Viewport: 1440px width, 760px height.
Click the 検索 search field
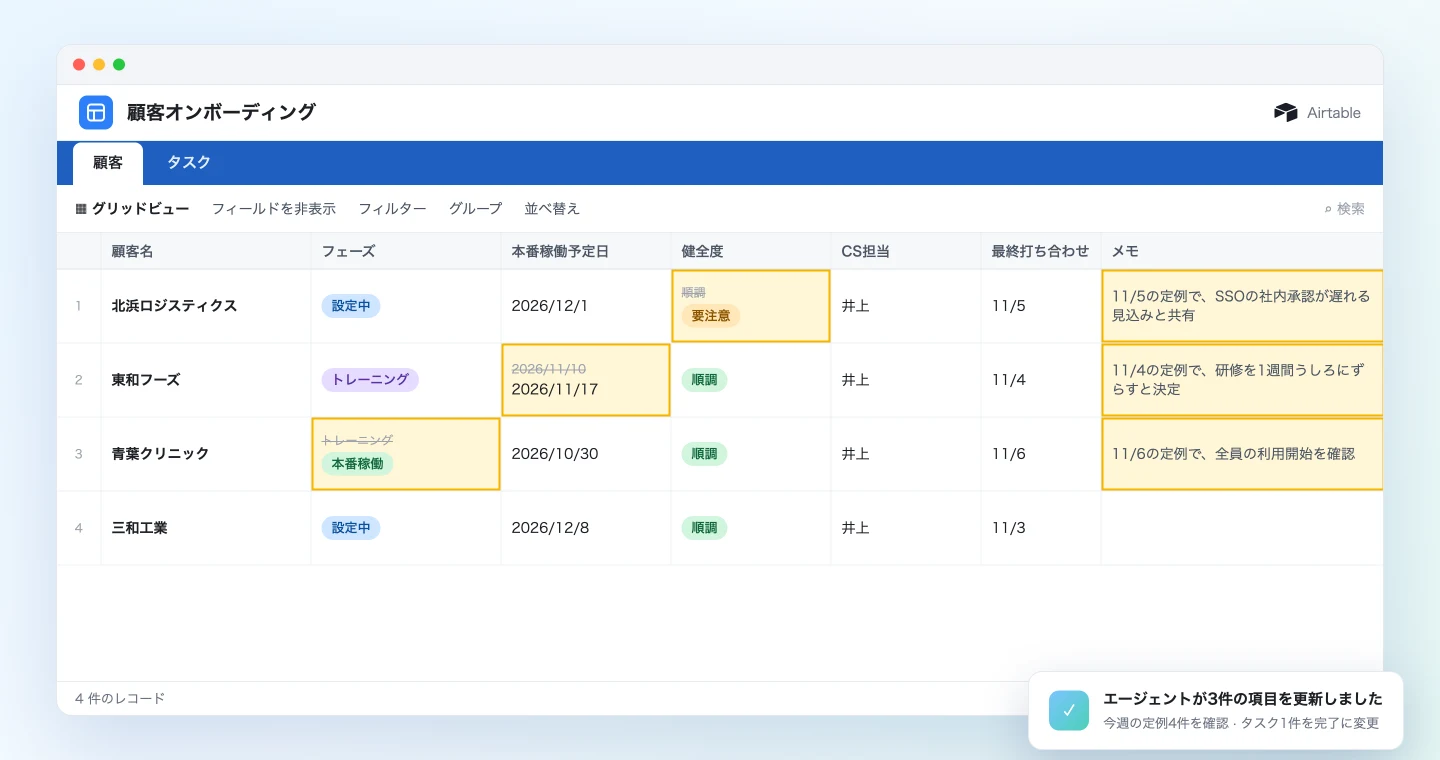pos(1344,209)
